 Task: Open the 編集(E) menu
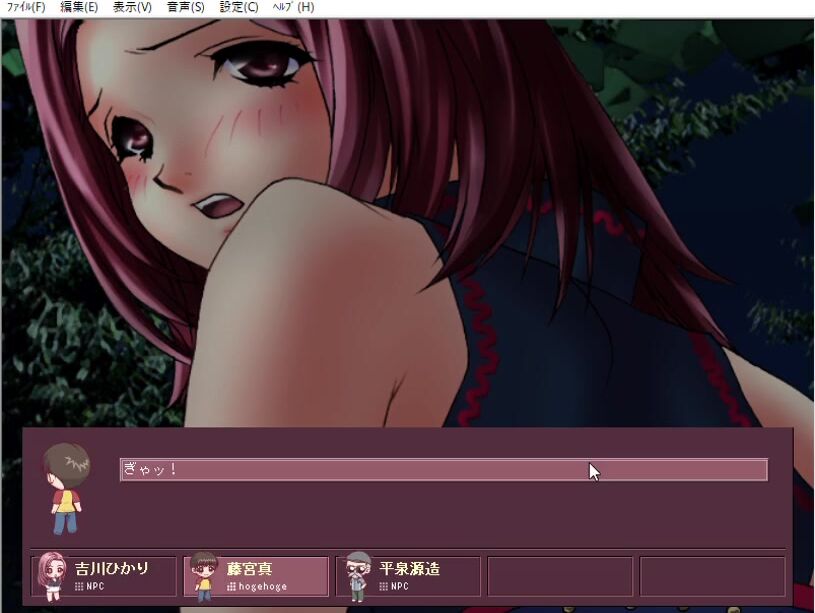pyautogui.click(x=79, y=7)
